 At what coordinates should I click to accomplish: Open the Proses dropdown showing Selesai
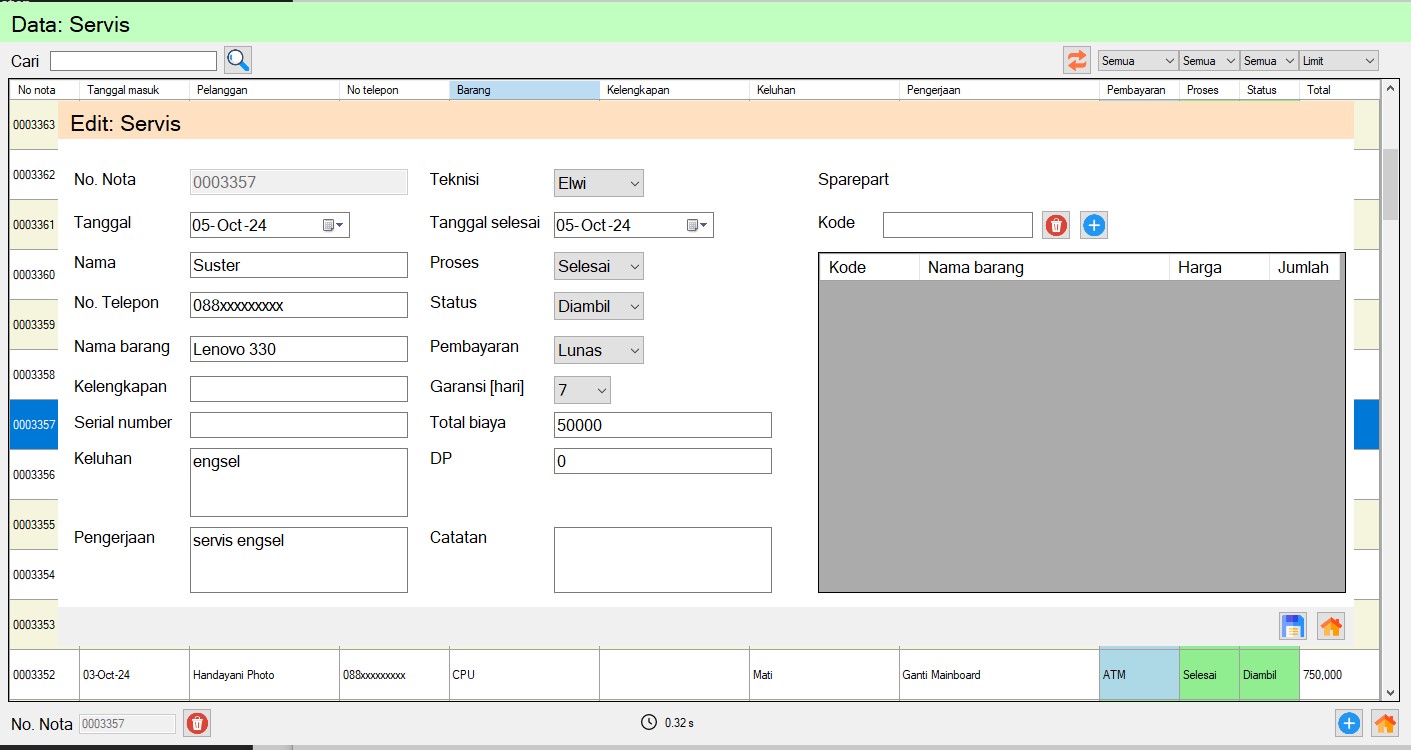tap(599, 266)
